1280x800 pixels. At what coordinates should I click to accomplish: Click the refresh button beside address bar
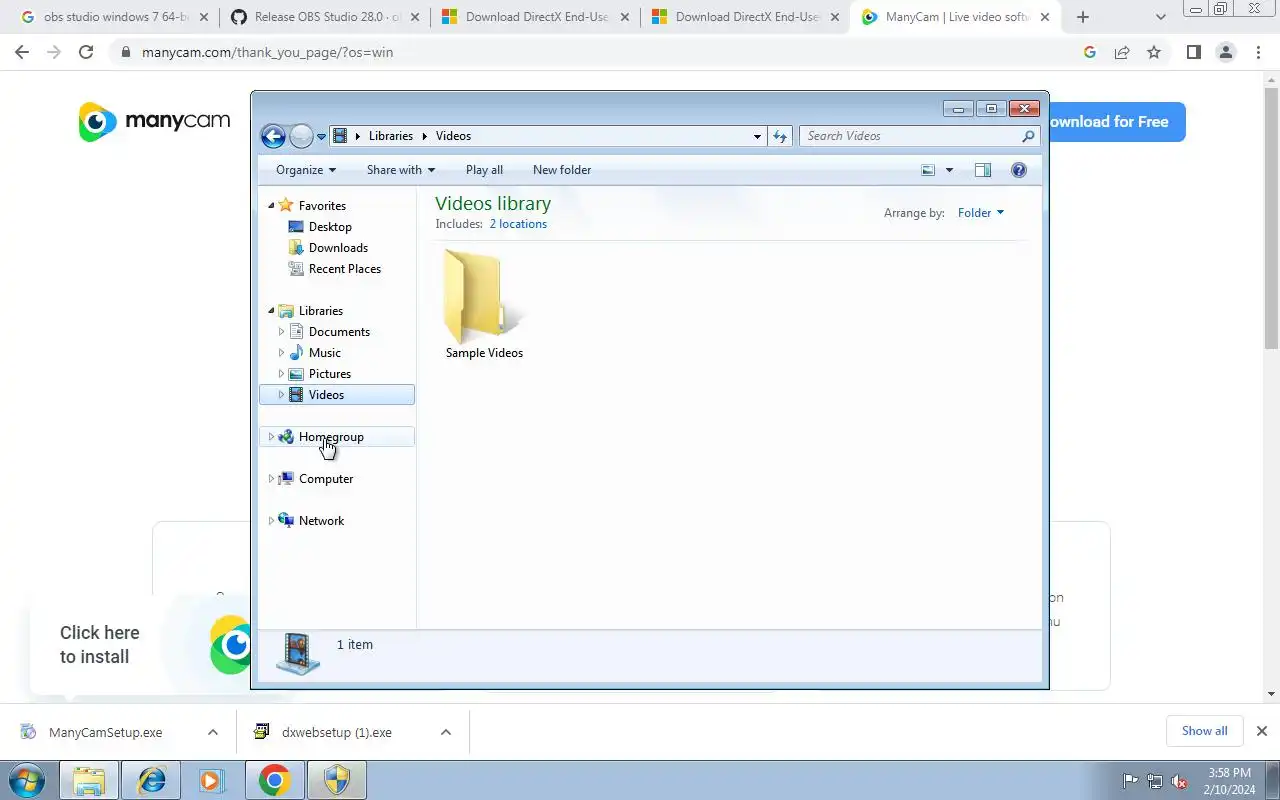[x=780, y=136]
